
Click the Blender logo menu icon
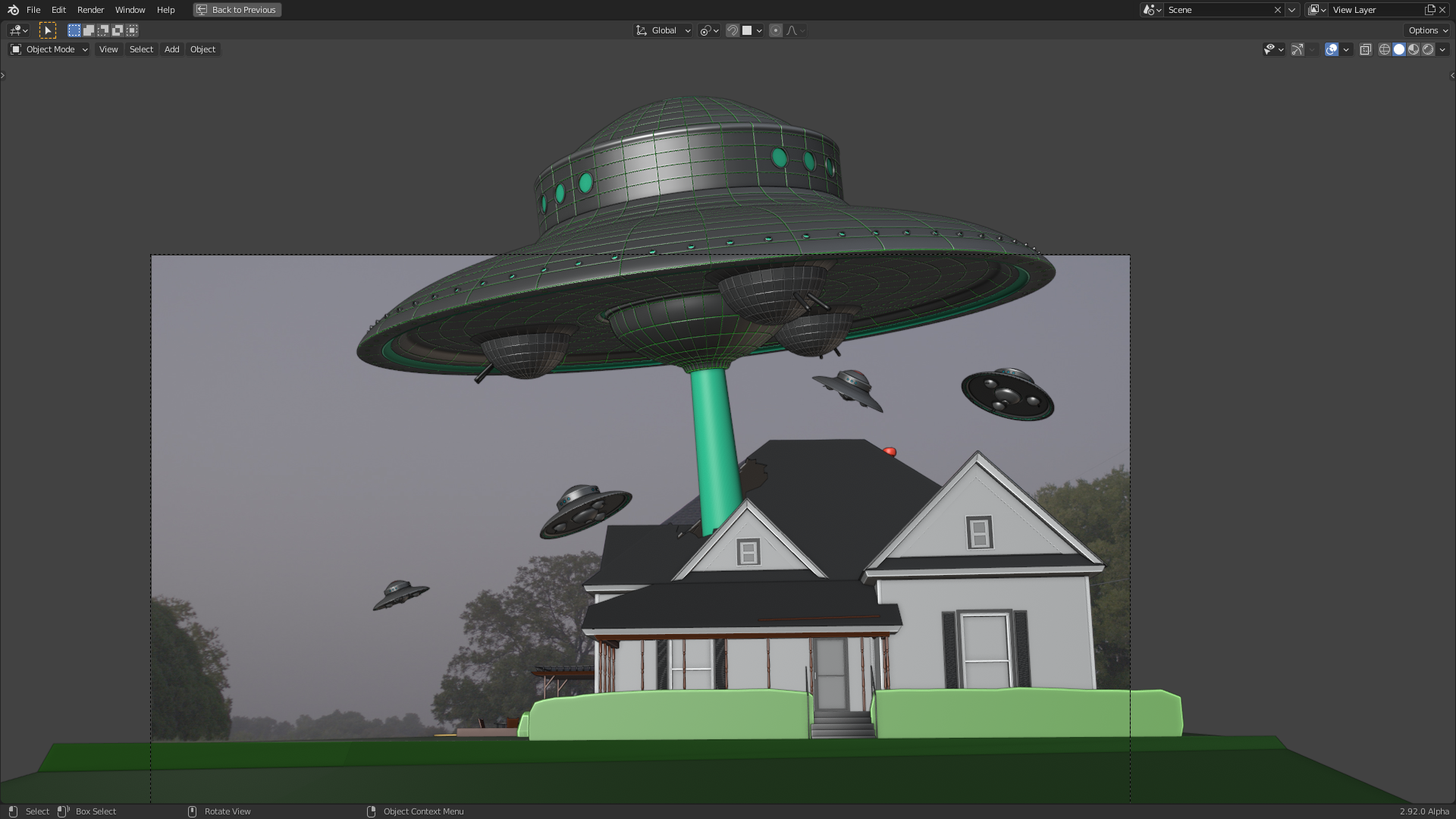(x=13, y=10)
